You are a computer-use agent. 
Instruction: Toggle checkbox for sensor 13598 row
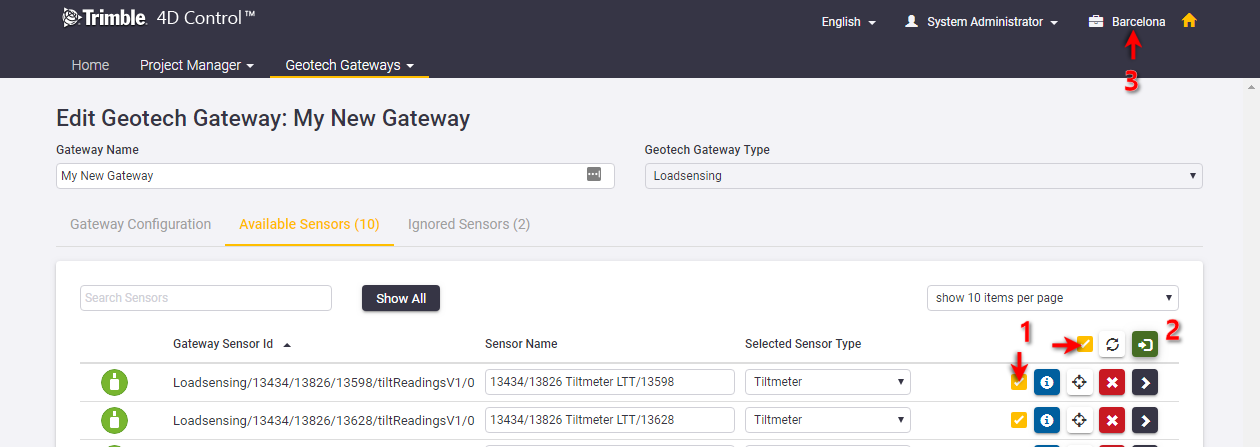(x=1019, y=382)
